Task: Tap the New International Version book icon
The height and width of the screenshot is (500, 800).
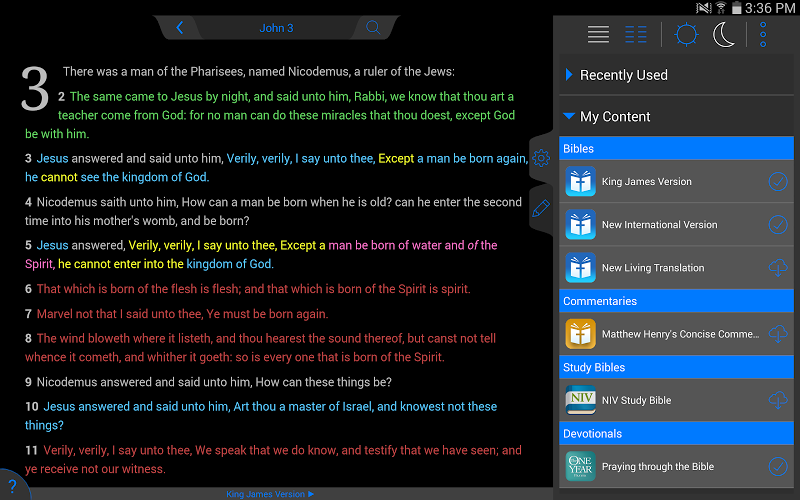Action: pyautogui.click(x=580, y=224)
